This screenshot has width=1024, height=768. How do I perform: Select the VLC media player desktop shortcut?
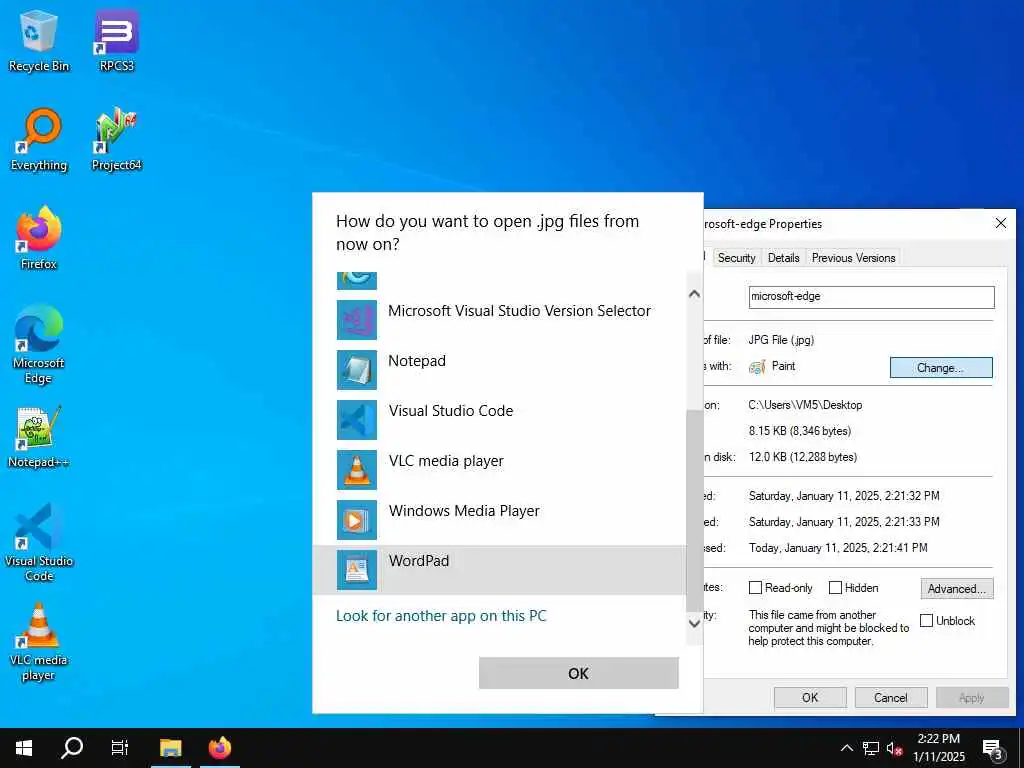click(x=39, y=642)
